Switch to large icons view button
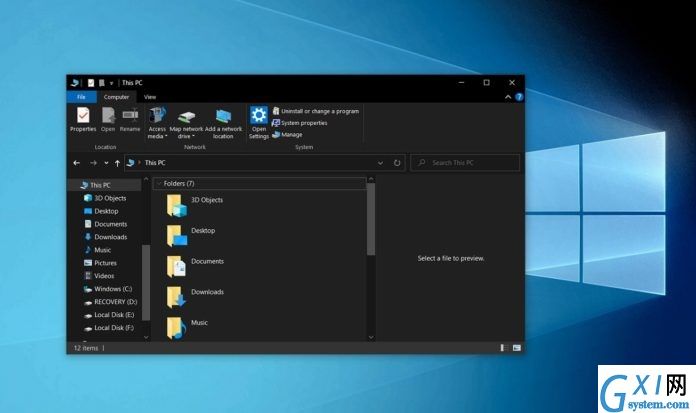 click(517, 348)
